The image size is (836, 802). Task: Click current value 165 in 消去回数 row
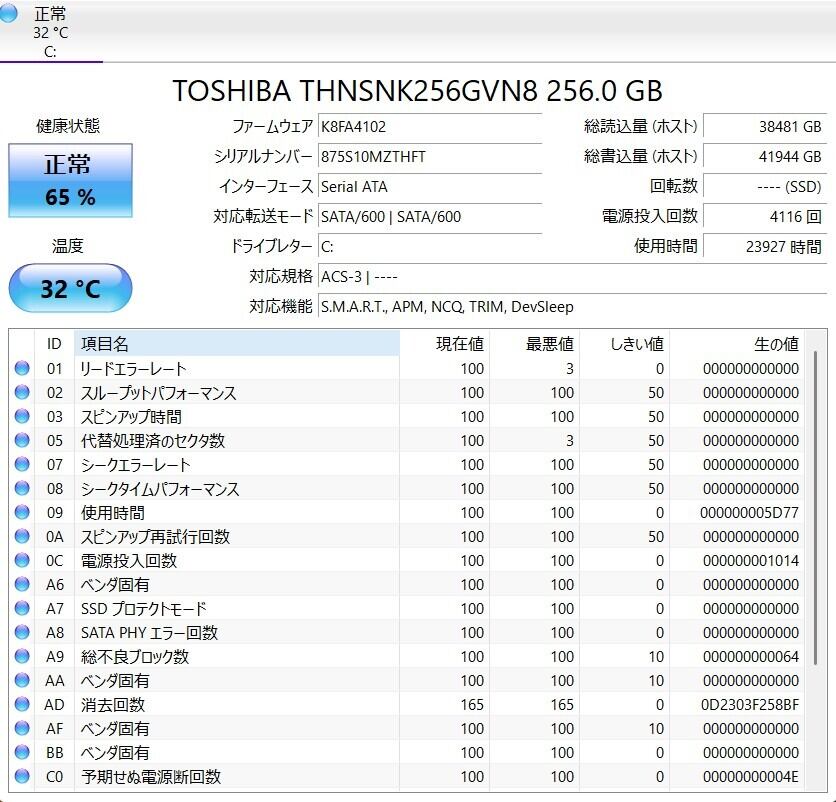(x=472, y=704)
